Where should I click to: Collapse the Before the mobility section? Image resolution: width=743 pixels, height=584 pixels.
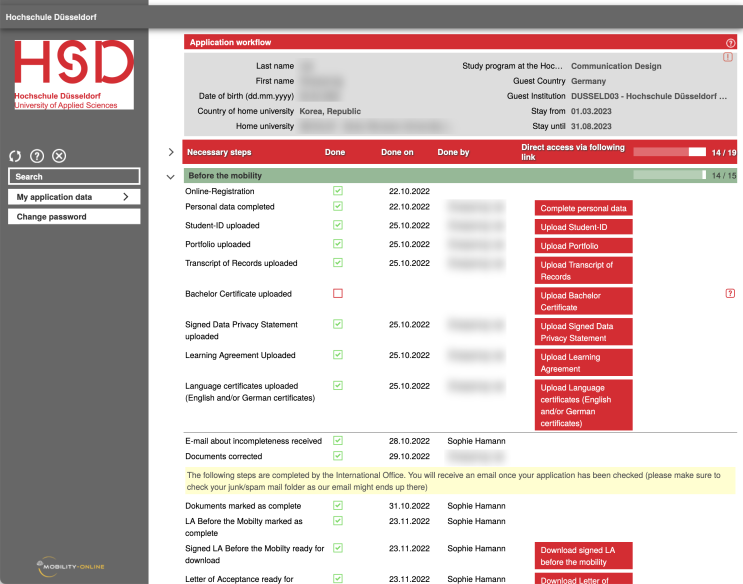(171, 177)
